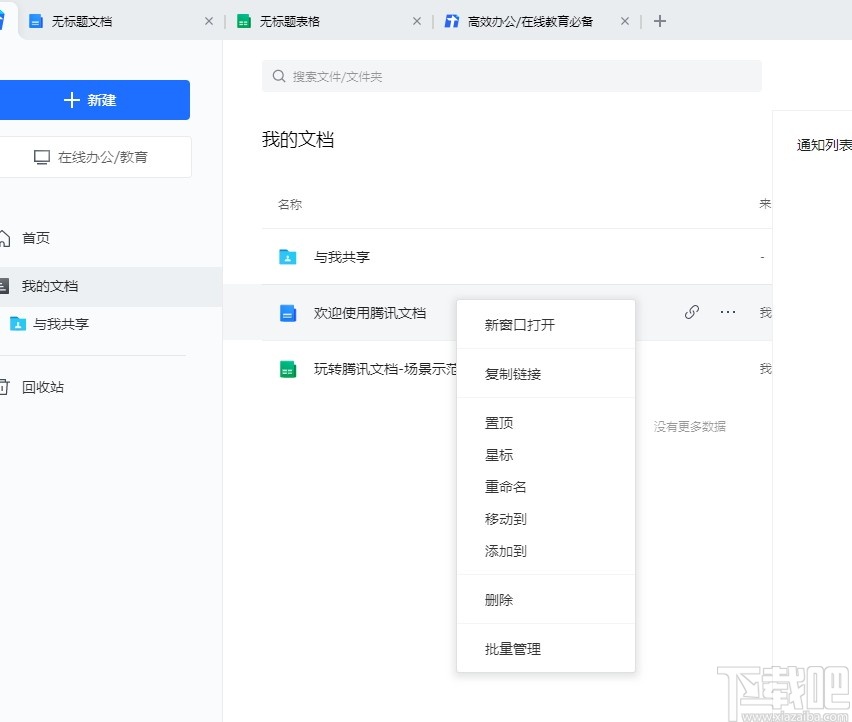Click the 在线办公/教育 monitor icon
The height and width of the screenshot is (722, 852).
pos(40,157)
